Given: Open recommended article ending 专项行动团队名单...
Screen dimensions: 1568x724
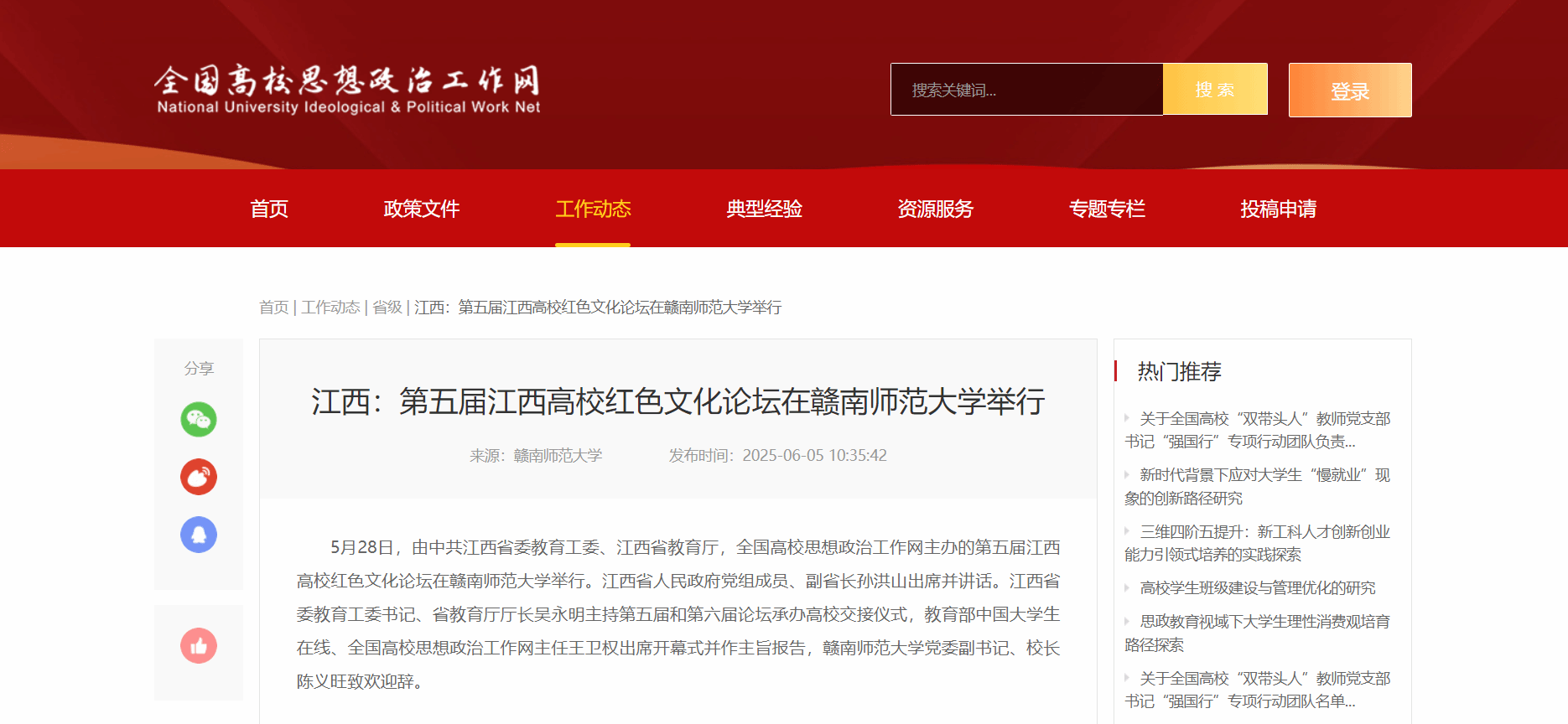Looking at the screenshot, I should pos(1257,690).
